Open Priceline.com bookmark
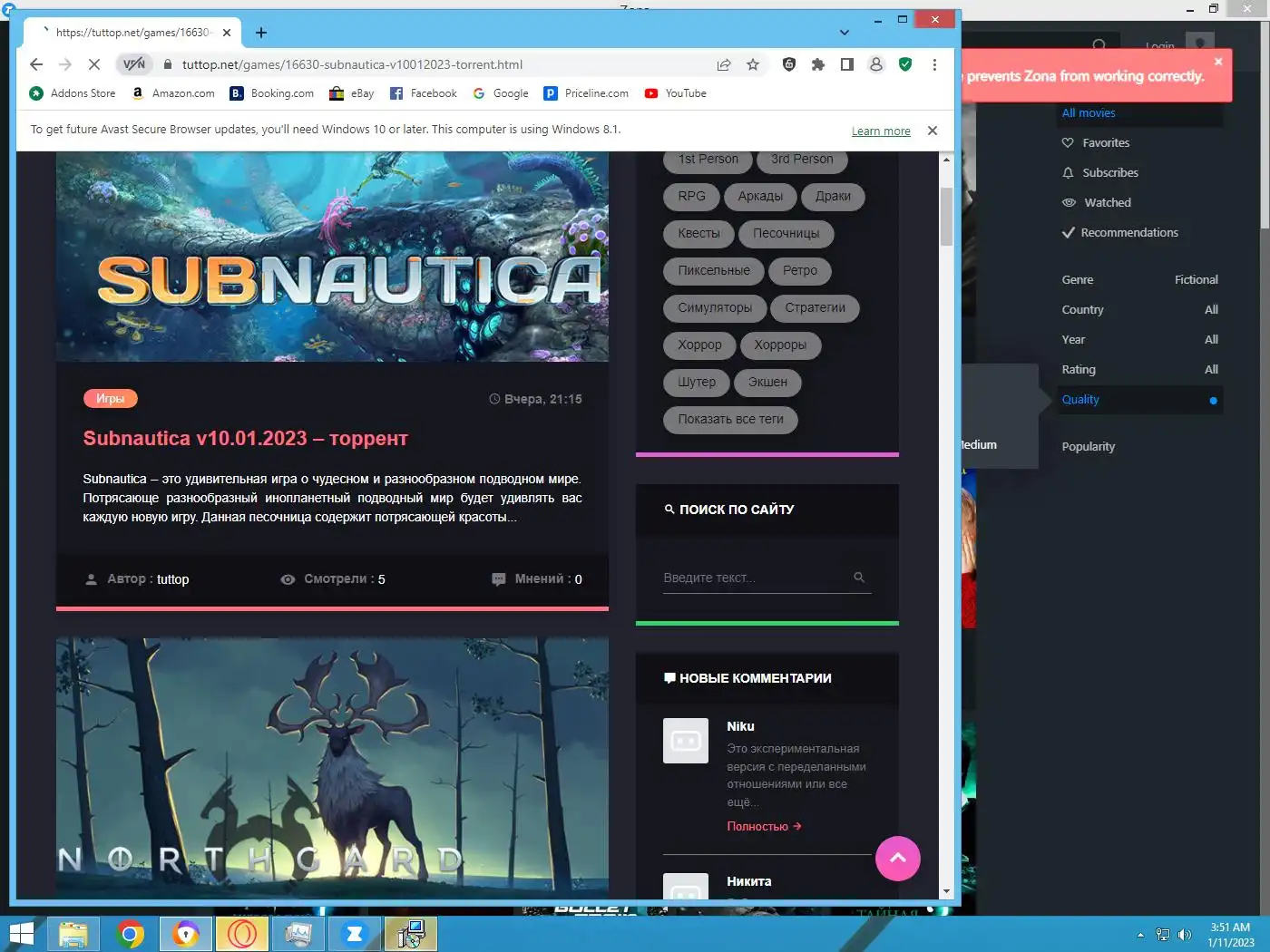The height and width of the screenshot is (952, 1270). pos(587,93)
